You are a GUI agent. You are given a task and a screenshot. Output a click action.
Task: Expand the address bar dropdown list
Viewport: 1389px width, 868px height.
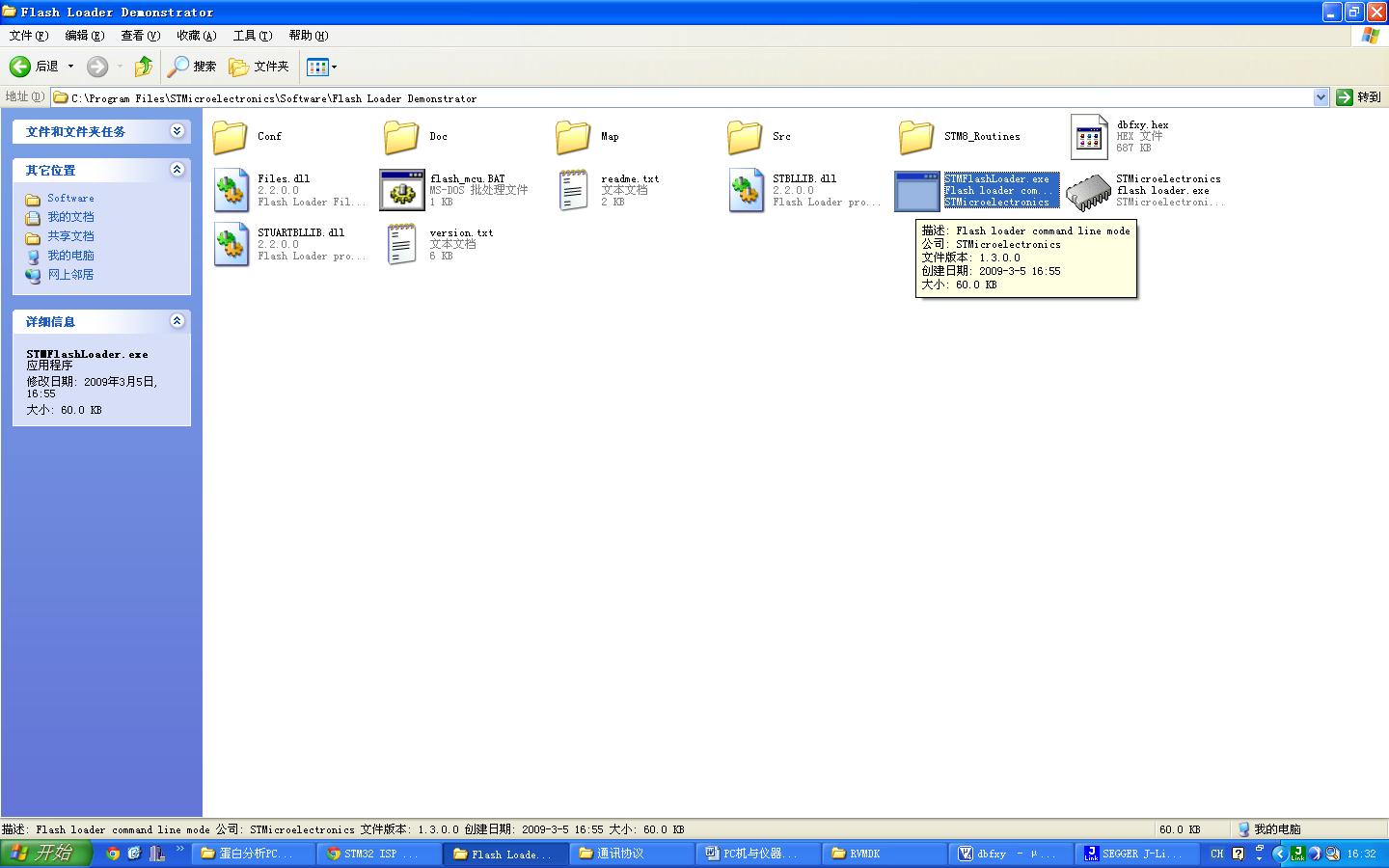click(x=1321, y=97)
